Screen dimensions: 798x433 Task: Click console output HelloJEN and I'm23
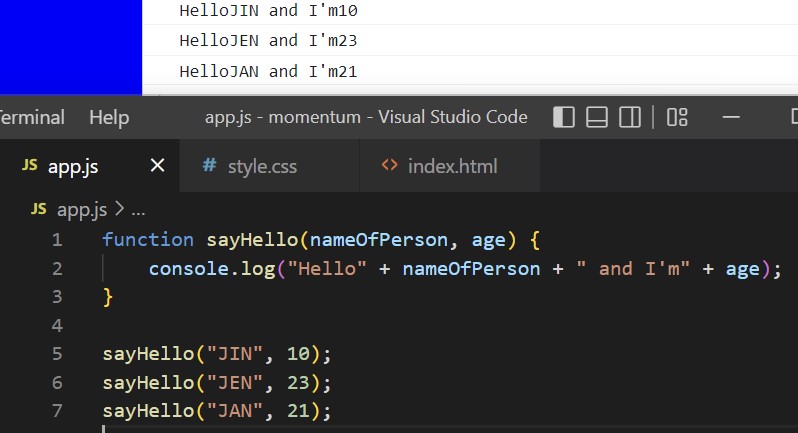click(x=268, y=41)
